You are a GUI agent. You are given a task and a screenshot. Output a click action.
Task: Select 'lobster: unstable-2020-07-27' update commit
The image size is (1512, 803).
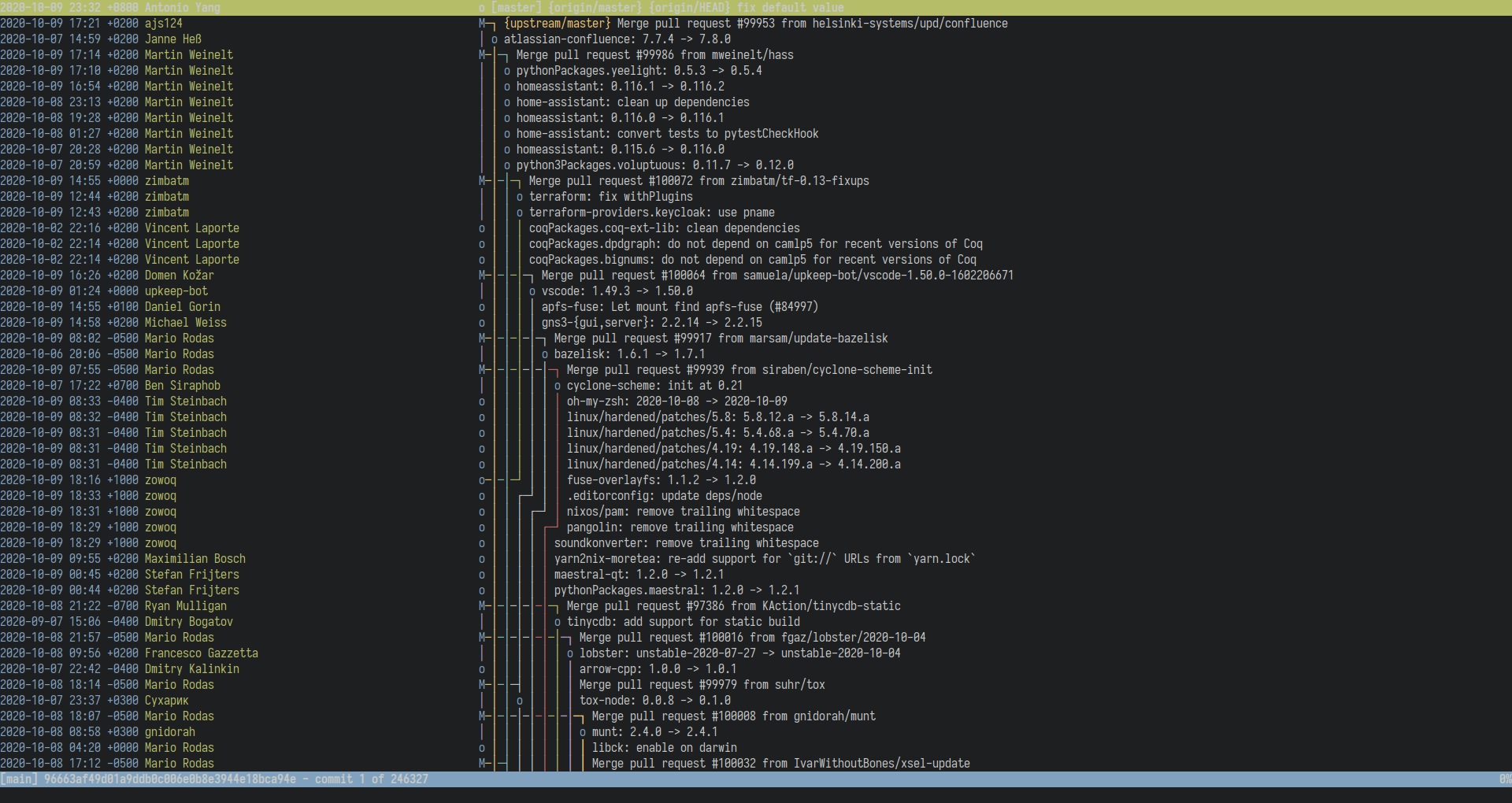click(756, 653)
